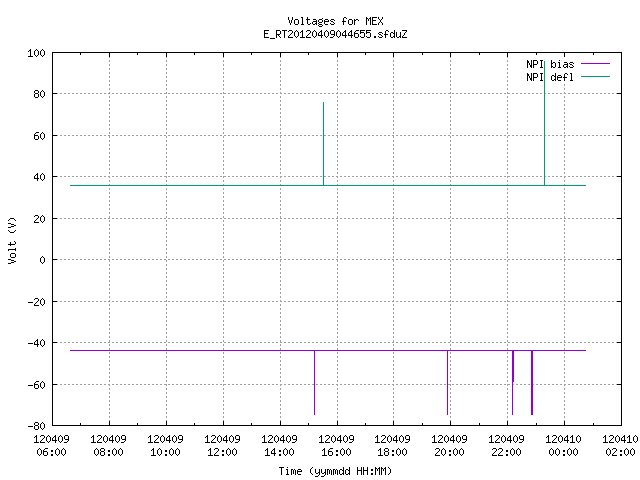Click the 'NPI bias' legend label
Viewport: 640px width, 480px height.
(x=550, y=64)
